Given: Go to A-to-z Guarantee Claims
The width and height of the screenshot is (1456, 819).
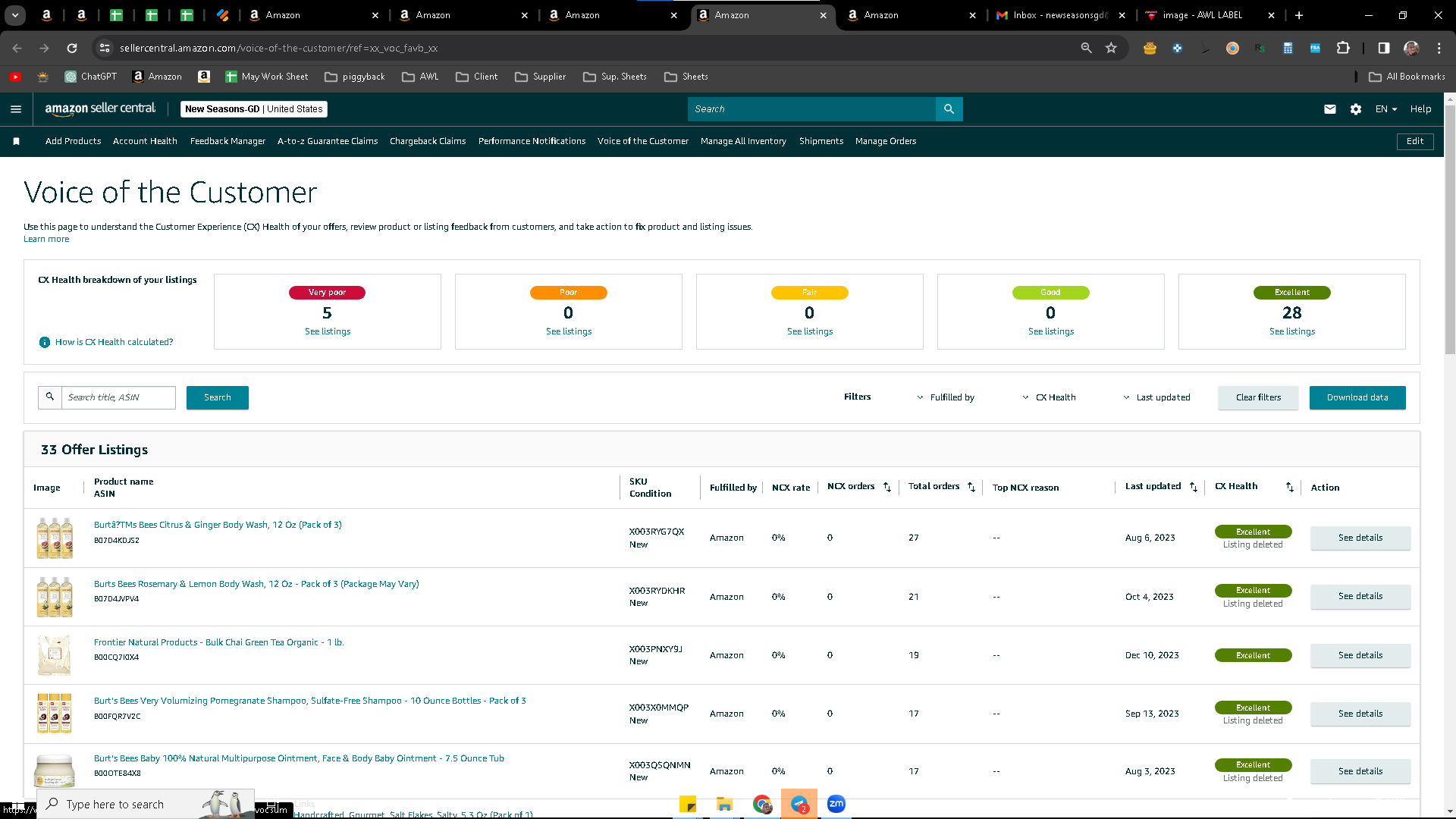Looking at the screenshot, I should click(x=328, y=141).
